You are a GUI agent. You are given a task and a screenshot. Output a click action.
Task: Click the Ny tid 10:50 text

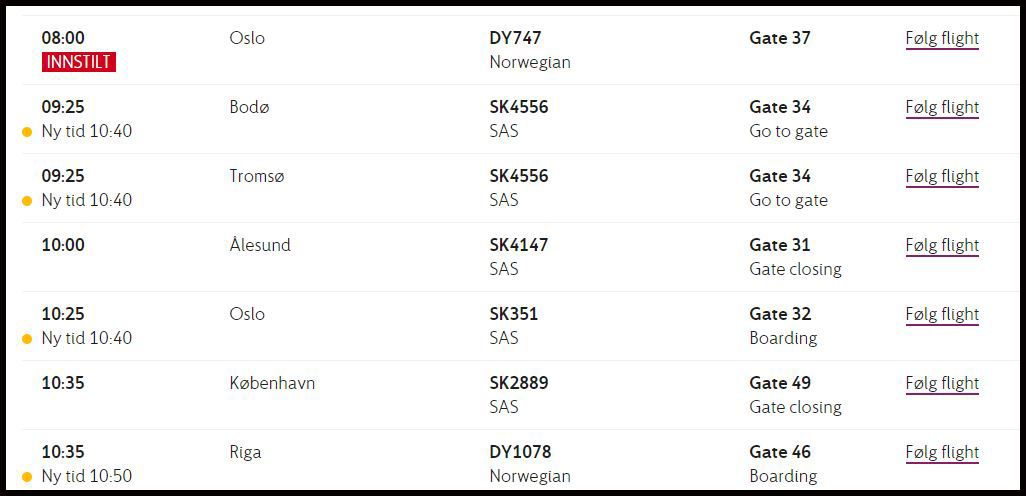(x=87, y=477)
